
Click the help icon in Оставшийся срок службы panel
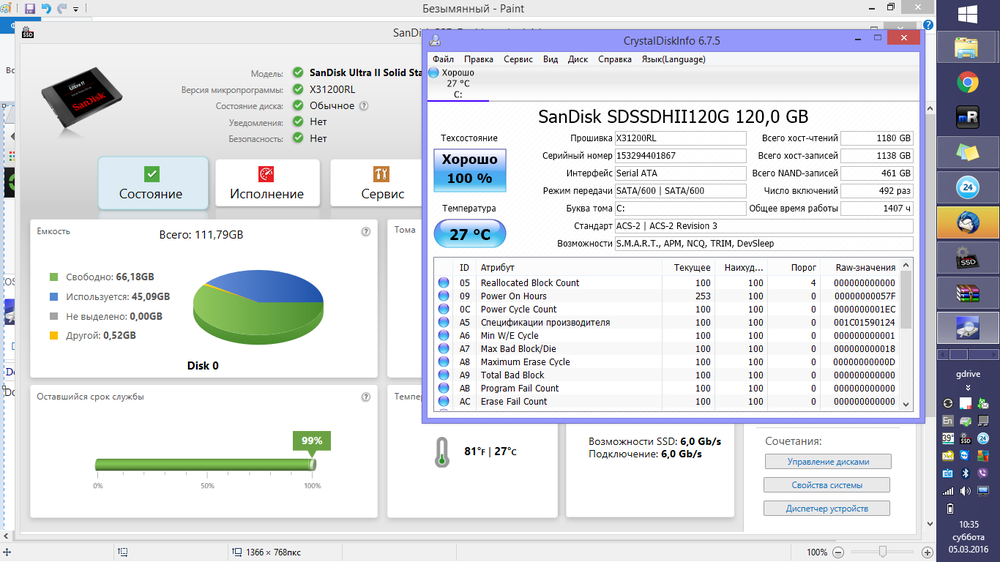(365, 397)
